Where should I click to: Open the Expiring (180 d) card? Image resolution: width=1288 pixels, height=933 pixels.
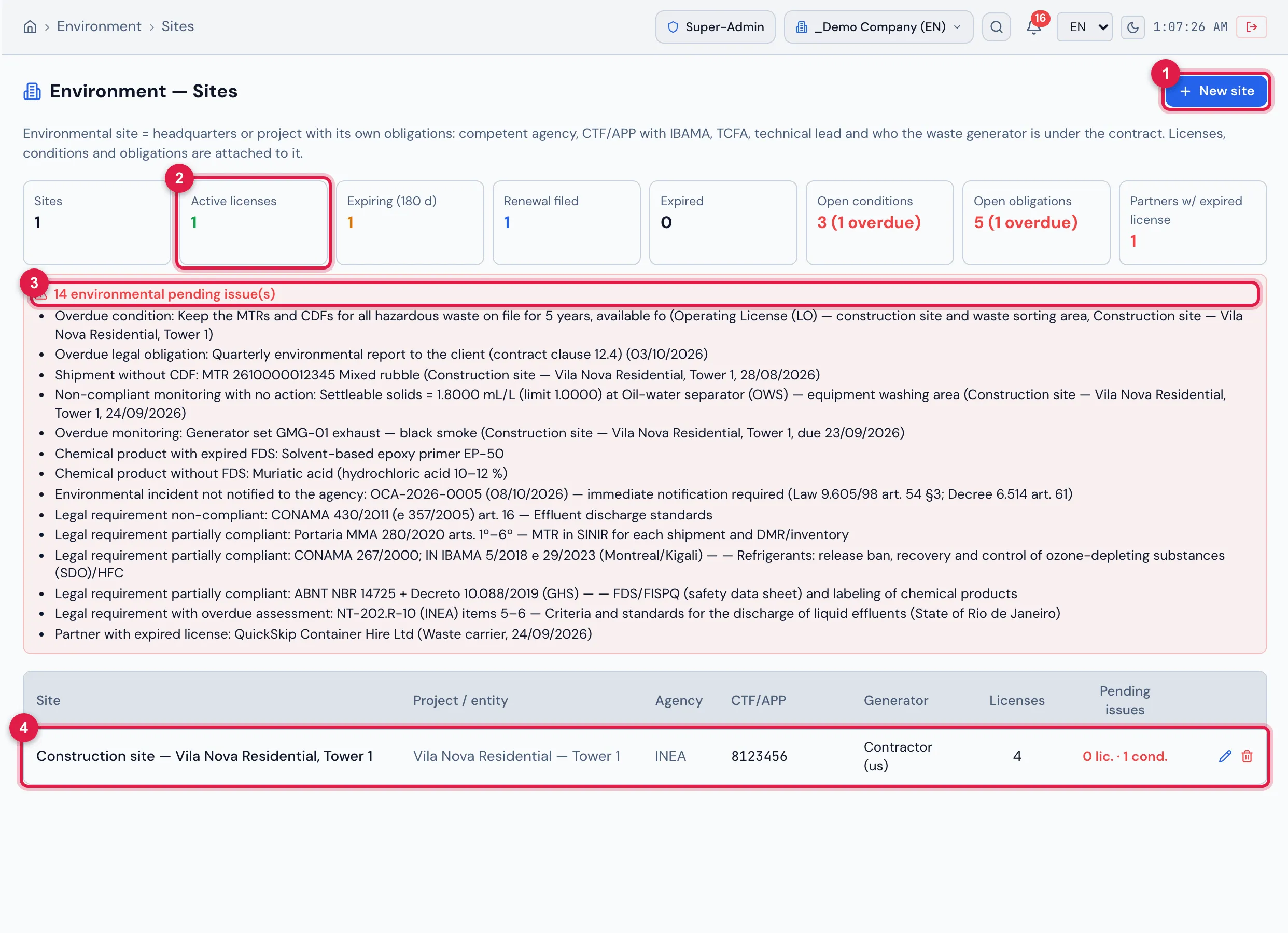(410, 222)
